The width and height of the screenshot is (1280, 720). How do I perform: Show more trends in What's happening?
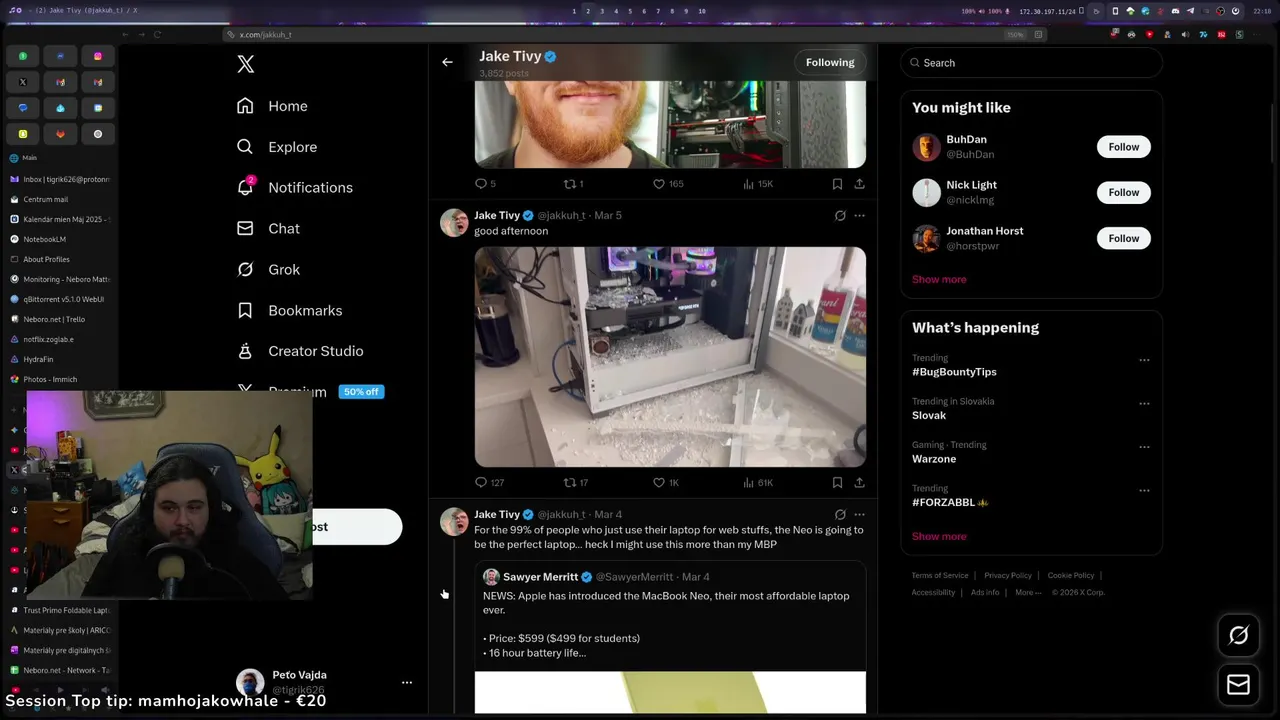tap(939, 536)
